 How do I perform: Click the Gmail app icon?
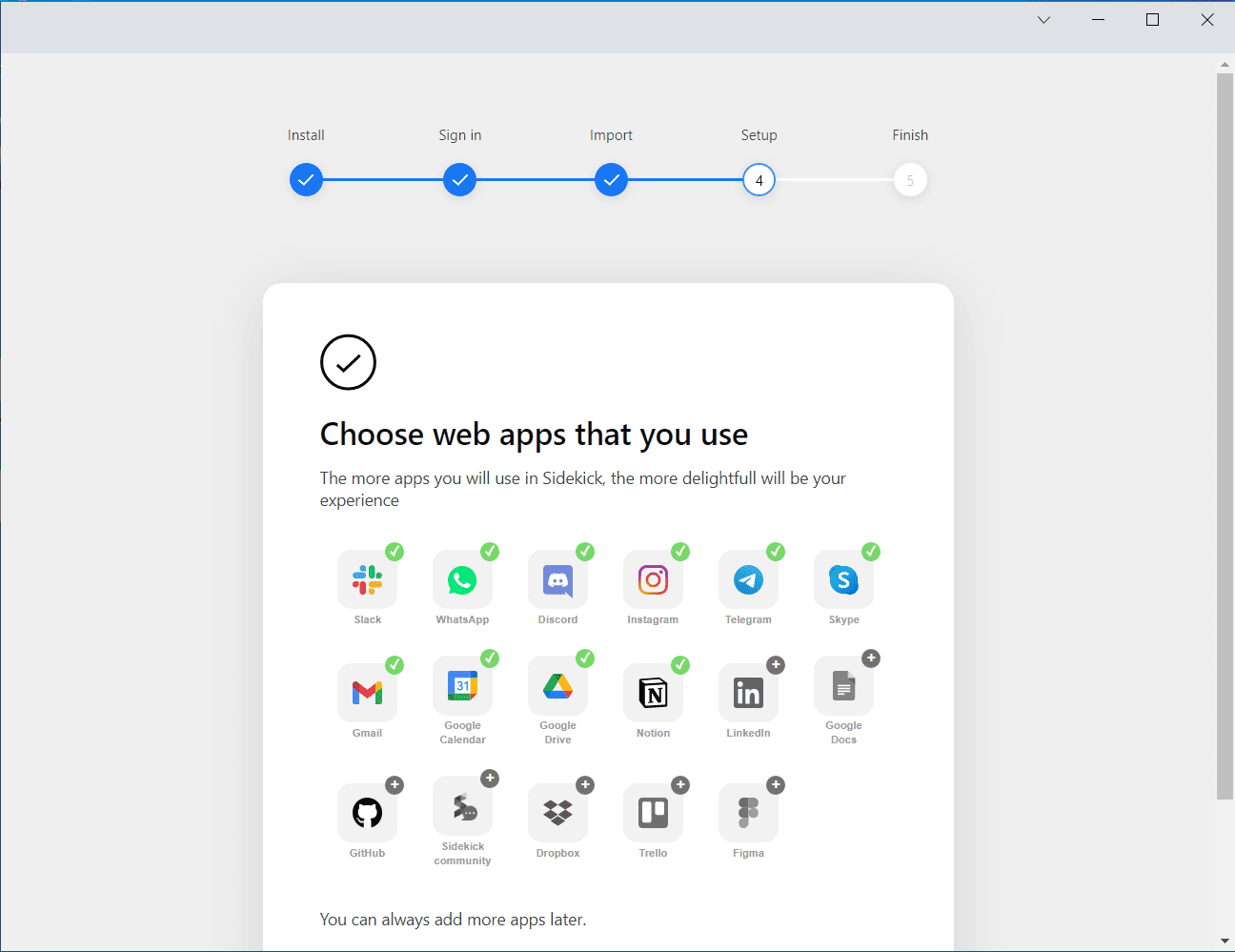[x=367, y=693]
